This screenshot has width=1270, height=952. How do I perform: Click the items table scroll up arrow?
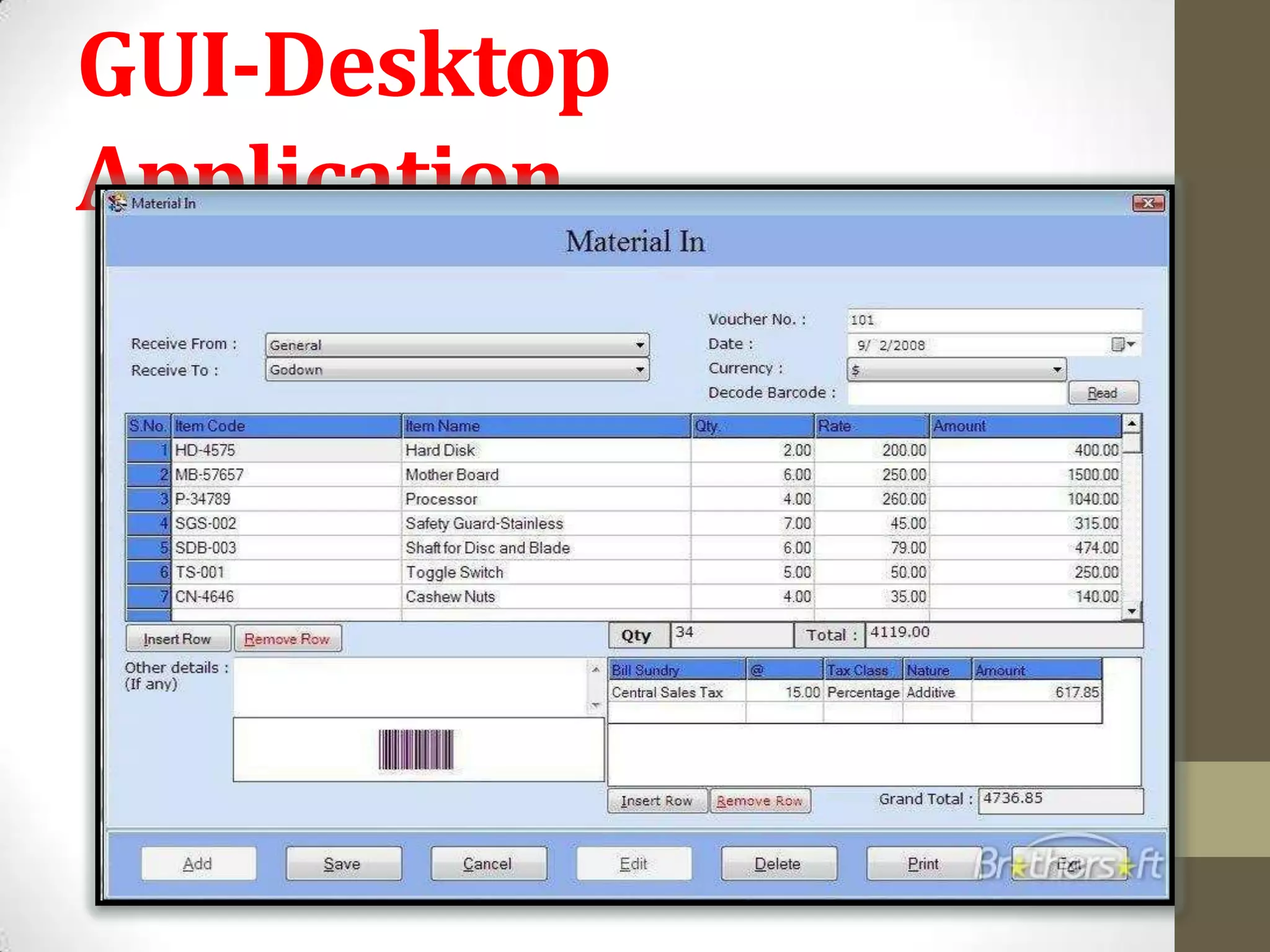coord(1132,424)
